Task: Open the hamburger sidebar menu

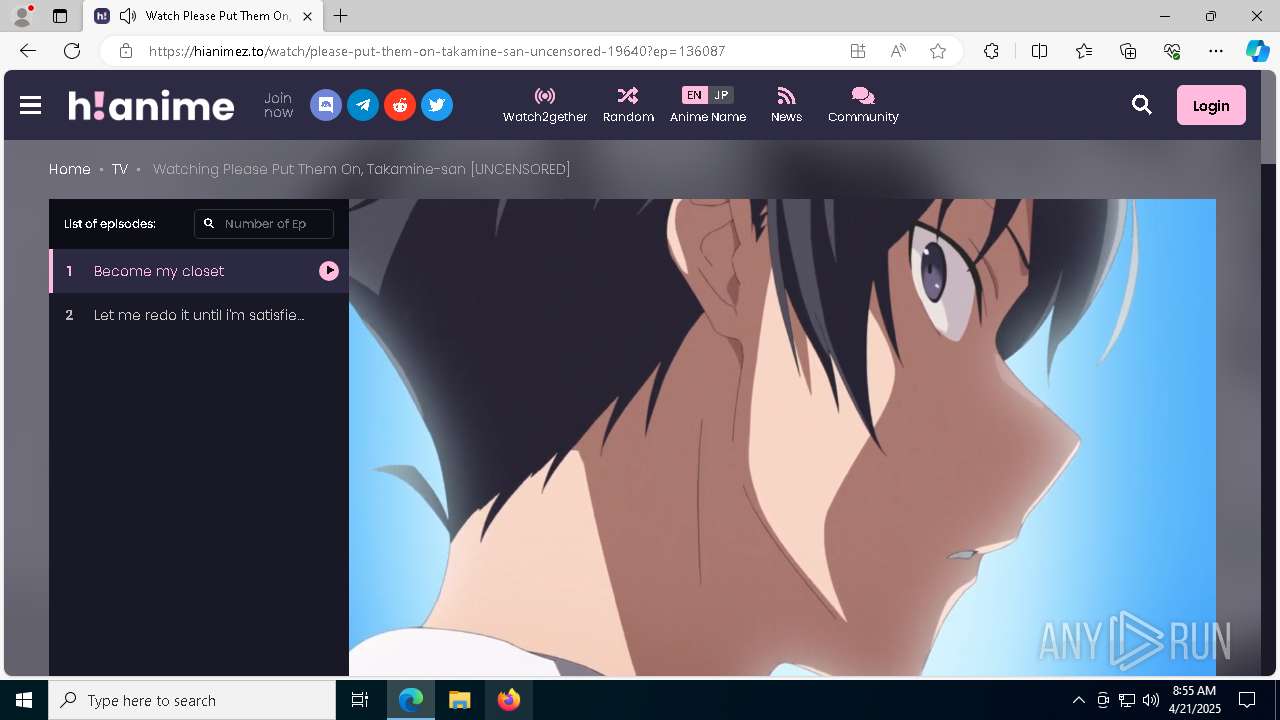Action: point(30,105)
